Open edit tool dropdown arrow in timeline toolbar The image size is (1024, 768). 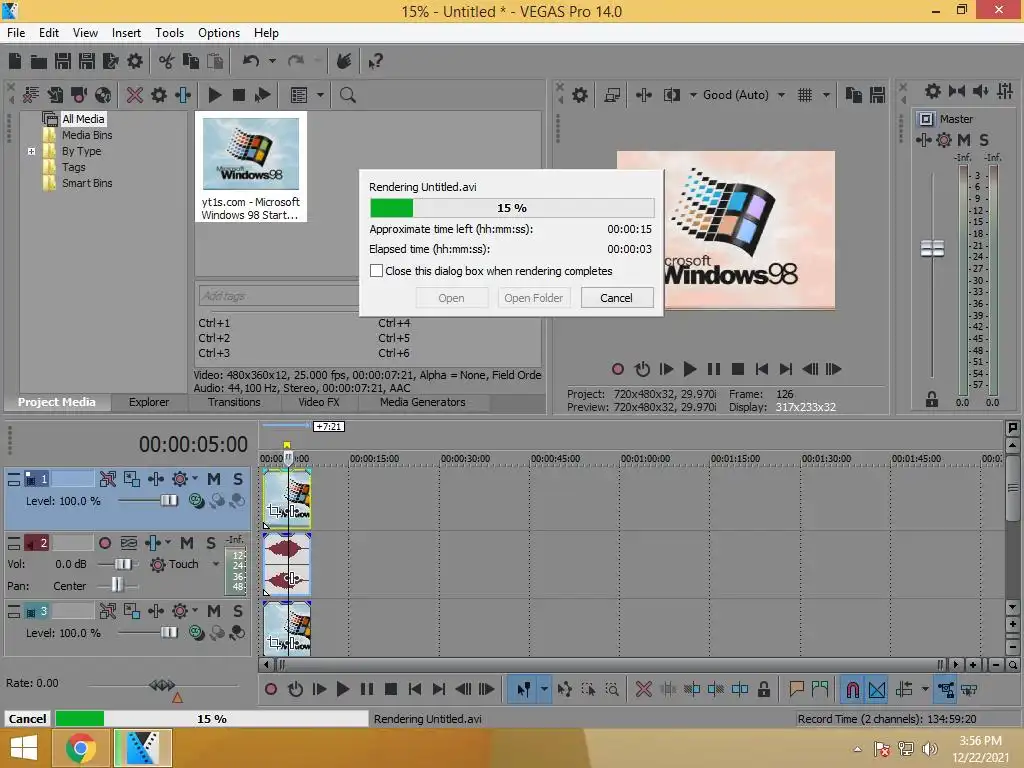click(x=544, y=689)
